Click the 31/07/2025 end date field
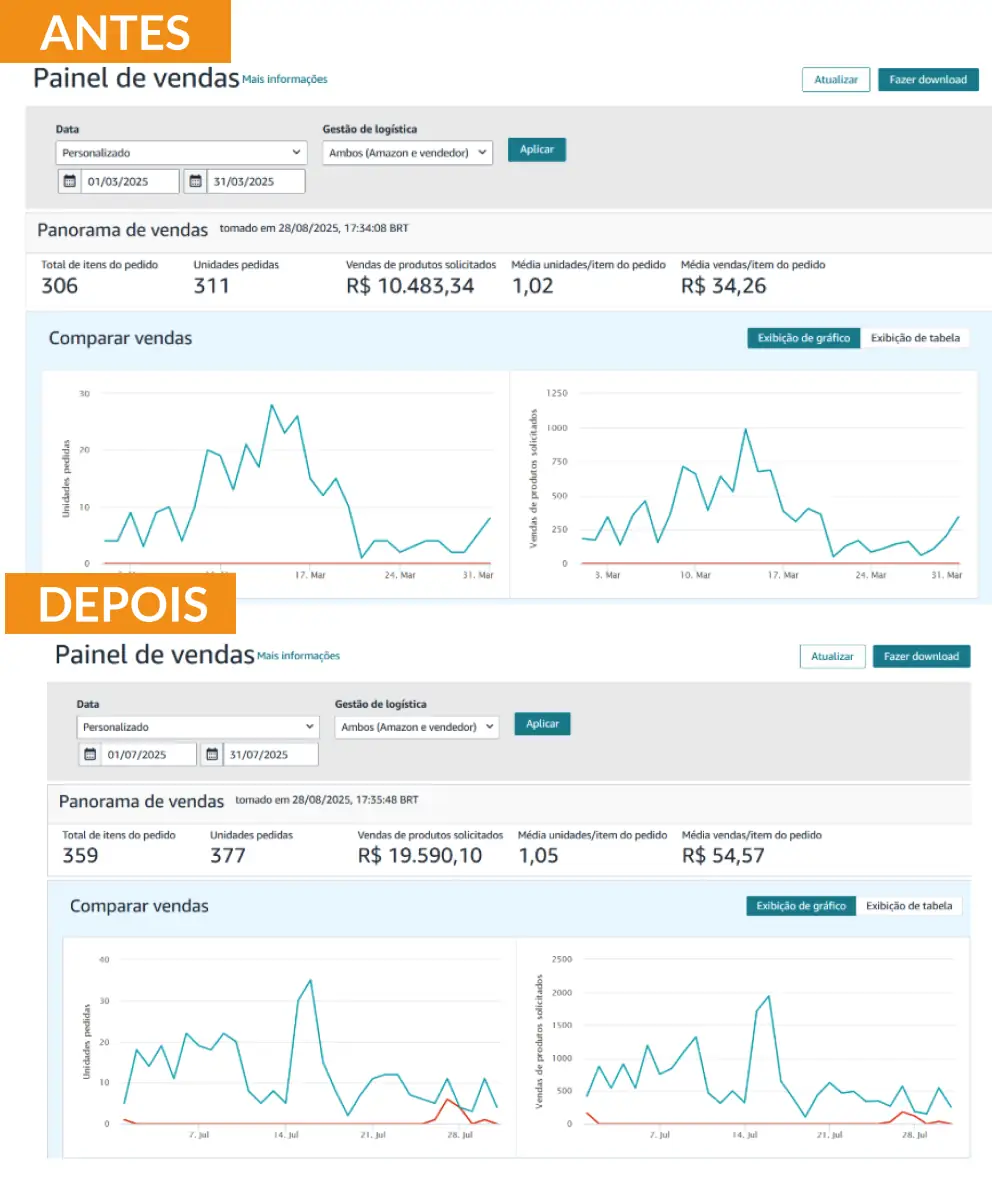992x1194 pixels. (x=271, y=755)
